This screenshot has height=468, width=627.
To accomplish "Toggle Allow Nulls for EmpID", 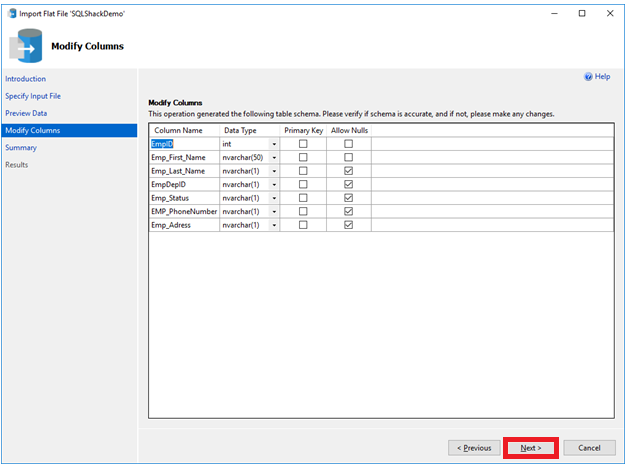I will 349,144.
